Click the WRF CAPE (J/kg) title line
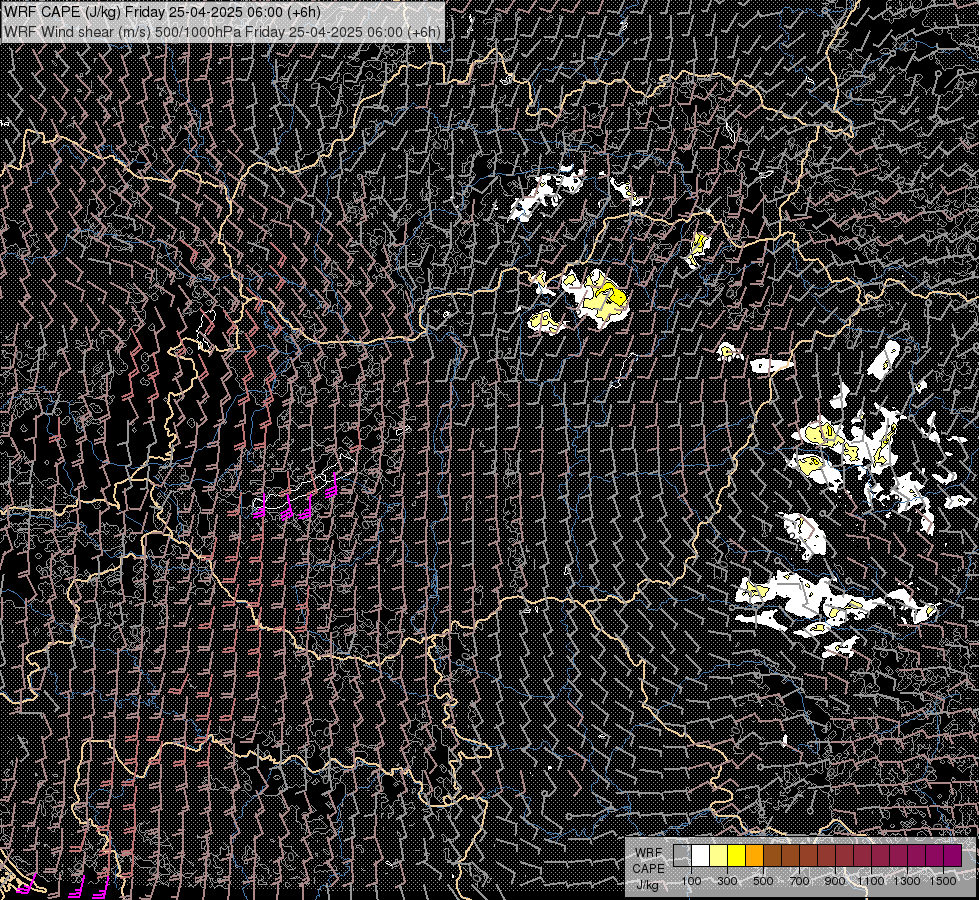979x900 pixels. click(x=162, y=11)
